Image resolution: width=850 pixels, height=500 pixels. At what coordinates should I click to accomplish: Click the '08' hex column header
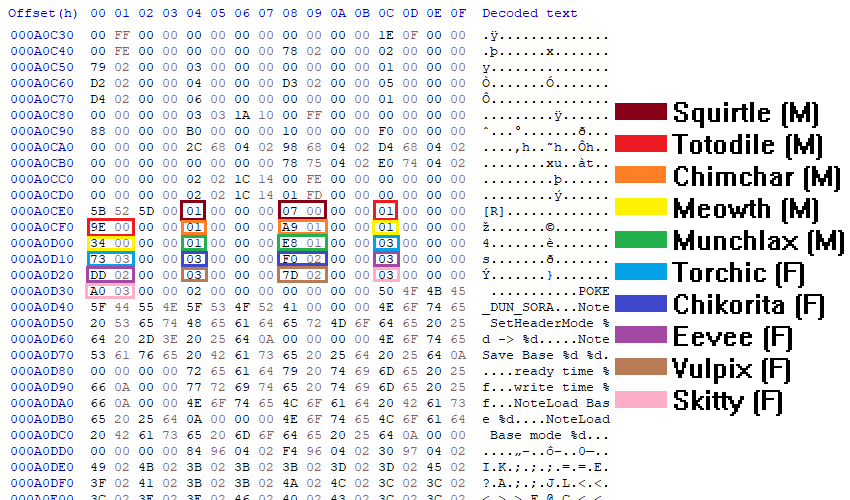point(290,13)
